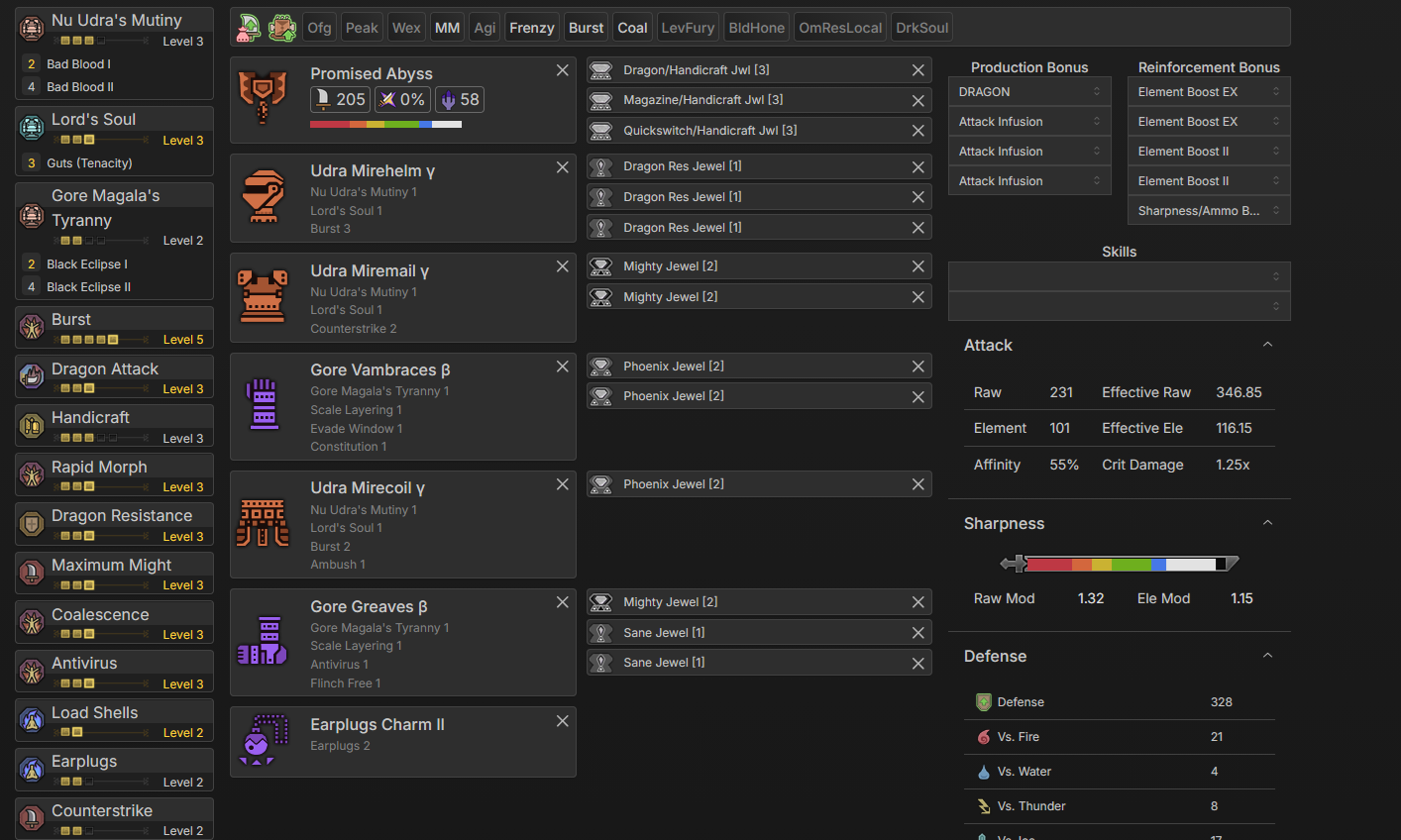Enable the Wex buff toggle
Viewport: 1401px width, 840px height.
(406, 28)
